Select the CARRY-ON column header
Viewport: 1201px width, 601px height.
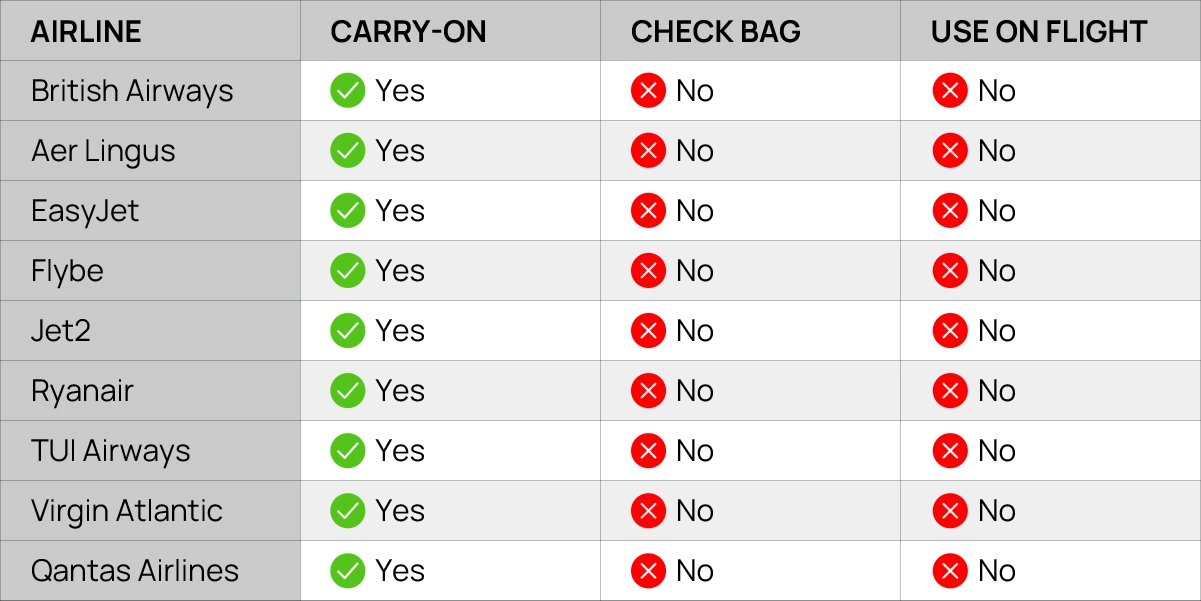click(x=408, y=31)
